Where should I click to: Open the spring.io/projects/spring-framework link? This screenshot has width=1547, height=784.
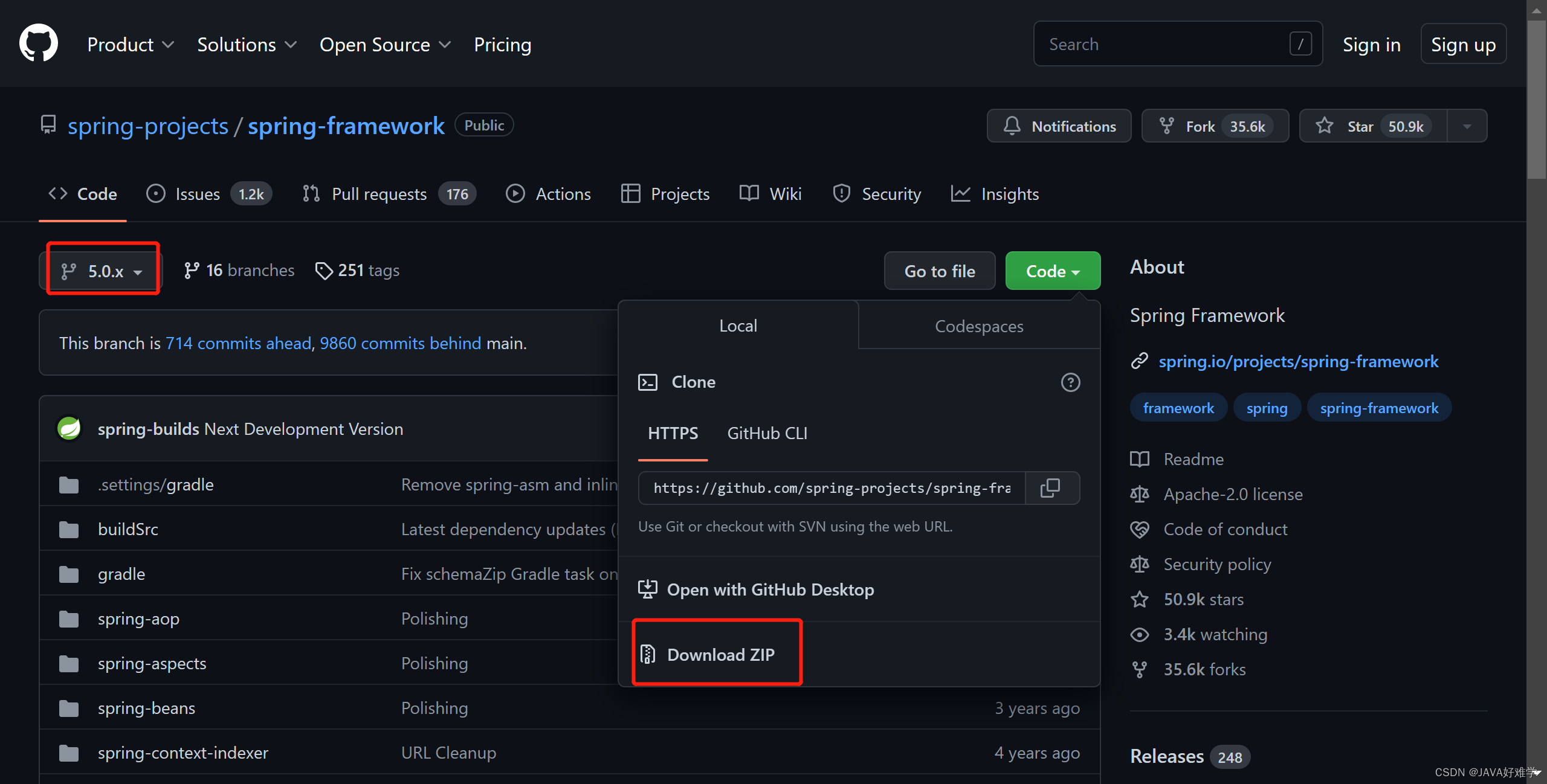coord(1298,361)
